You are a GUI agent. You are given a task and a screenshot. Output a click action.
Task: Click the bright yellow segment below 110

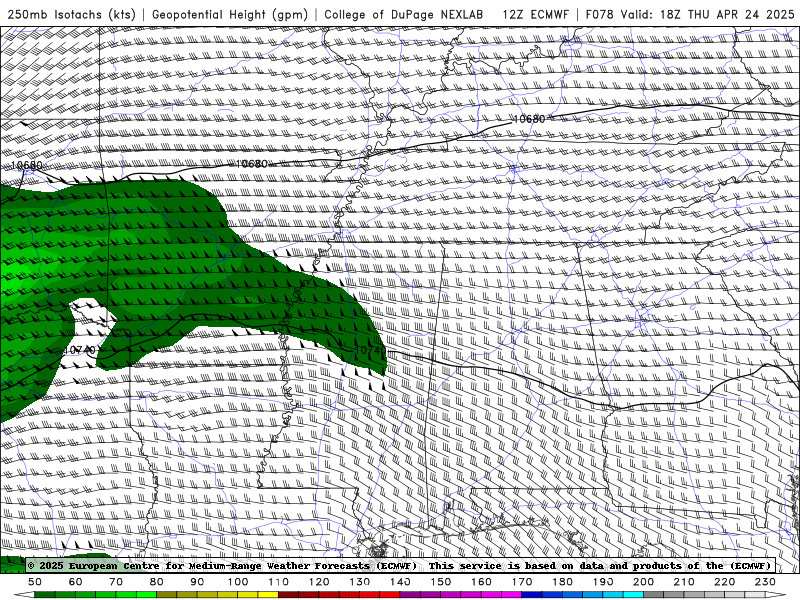pyautogui.click(x=268, y=595)
